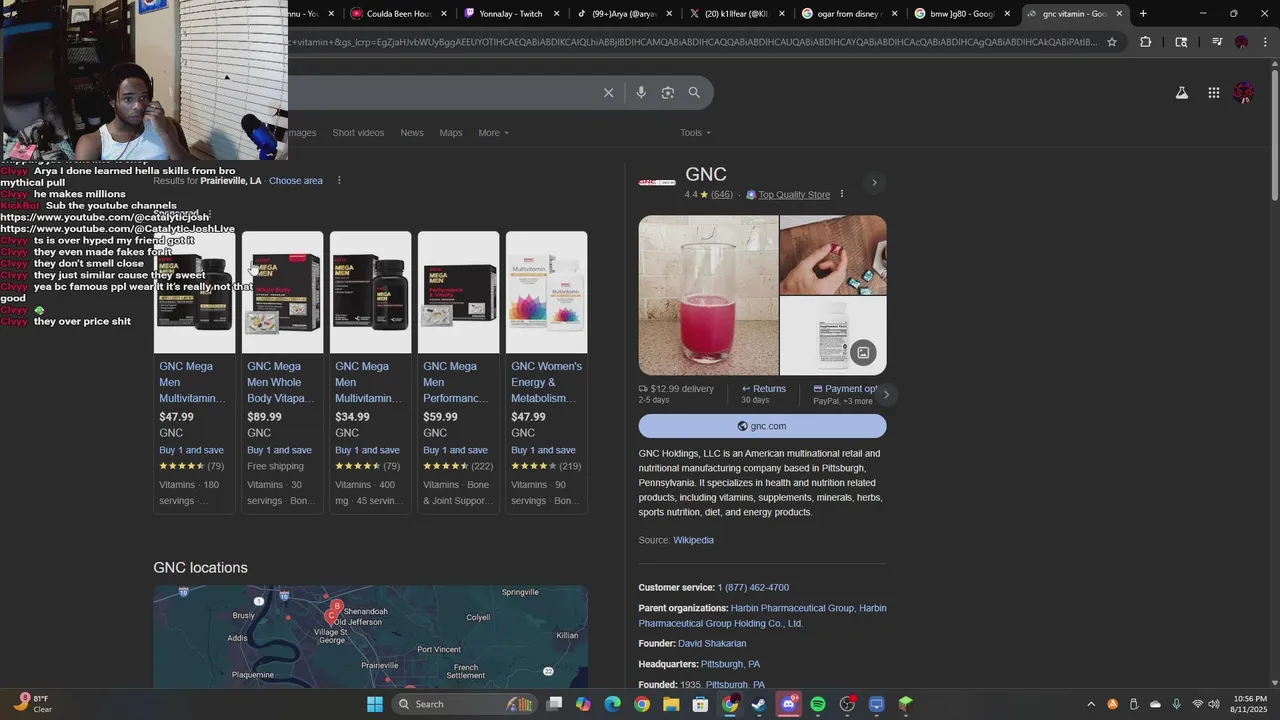Open File Explorer from the taskbar
The image size is (1280, 720).
tap(671, 704)
